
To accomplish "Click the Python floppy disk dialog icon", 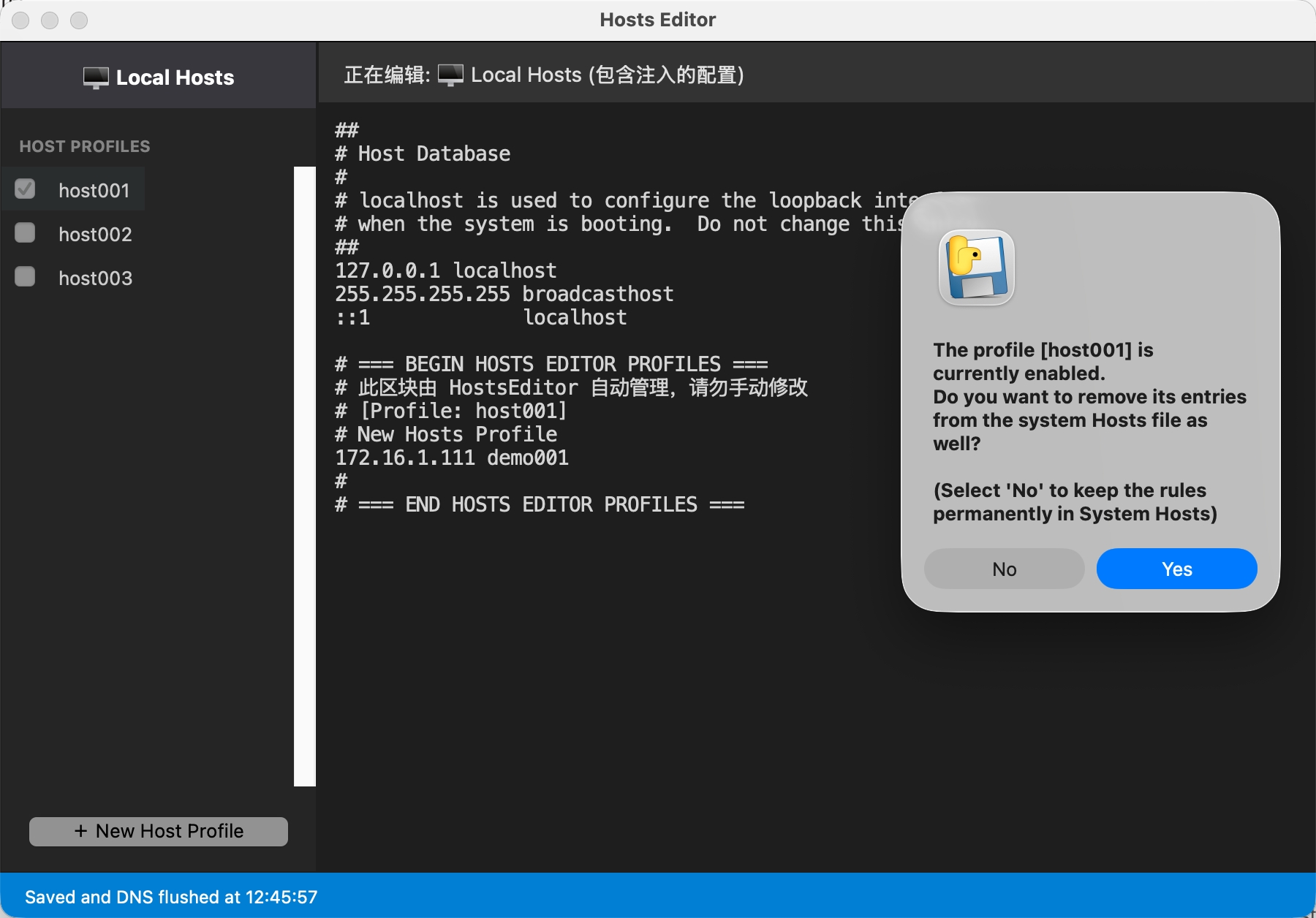I will (977, 268).
